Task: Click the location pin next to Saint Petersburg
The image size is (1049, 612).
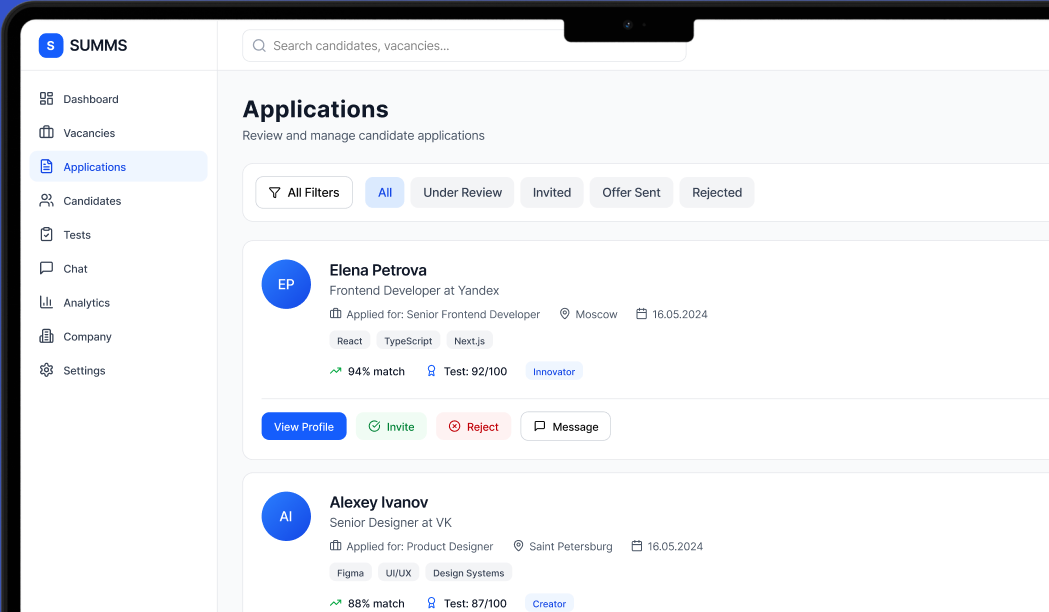Action: click(518, 546)
